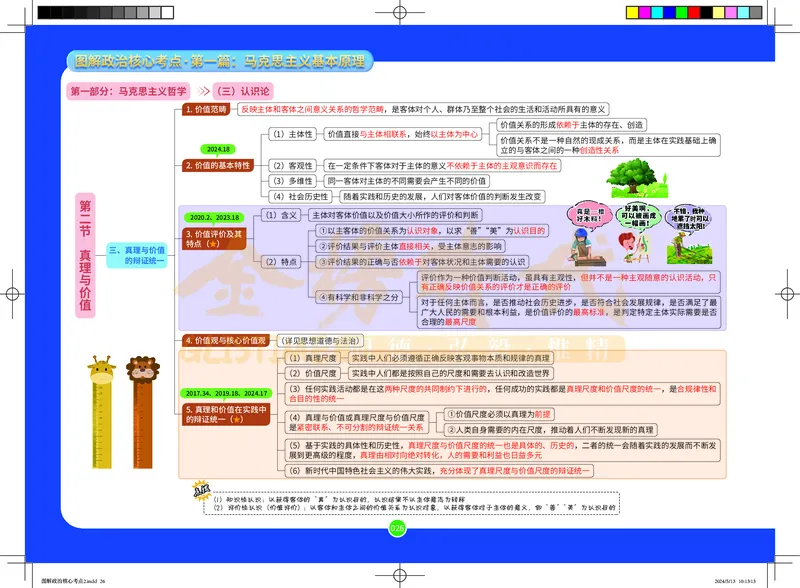Toggle the badge 2020.2、2023,18
Viewport: 800px width, 588px height.
coord(214,217)
